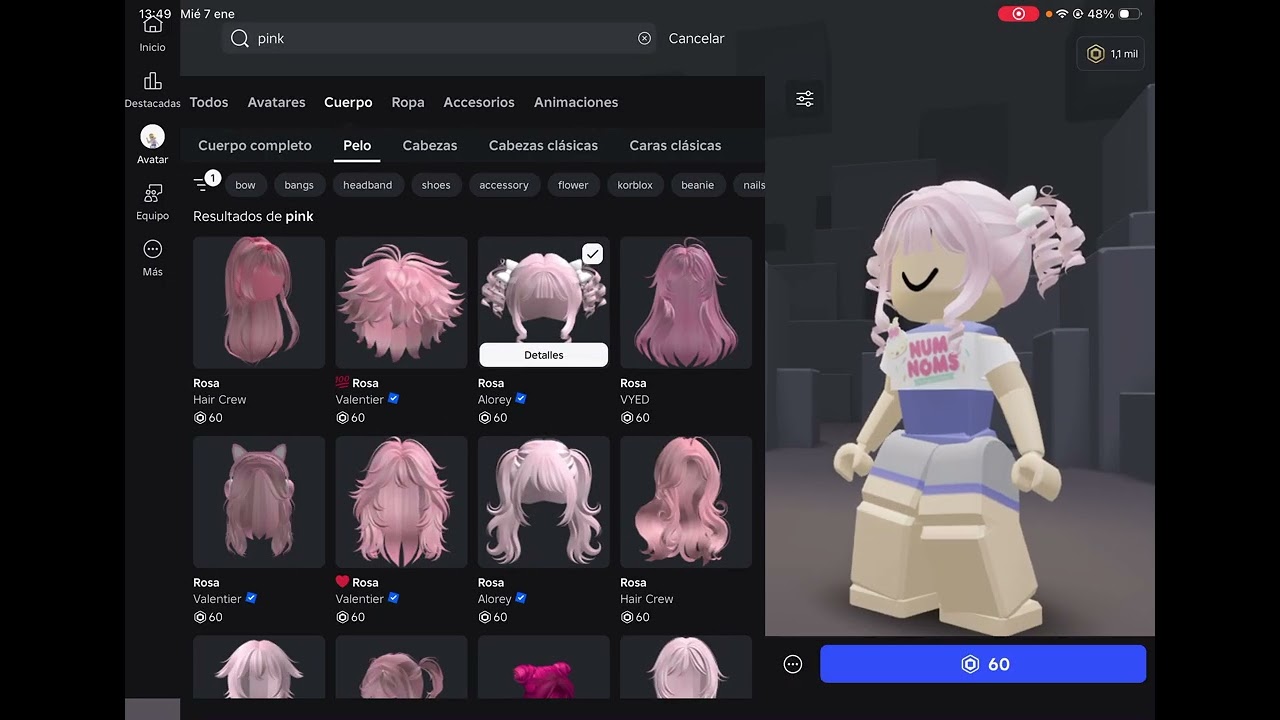Open the Más three-dots sidebar icon

(152, 249)
